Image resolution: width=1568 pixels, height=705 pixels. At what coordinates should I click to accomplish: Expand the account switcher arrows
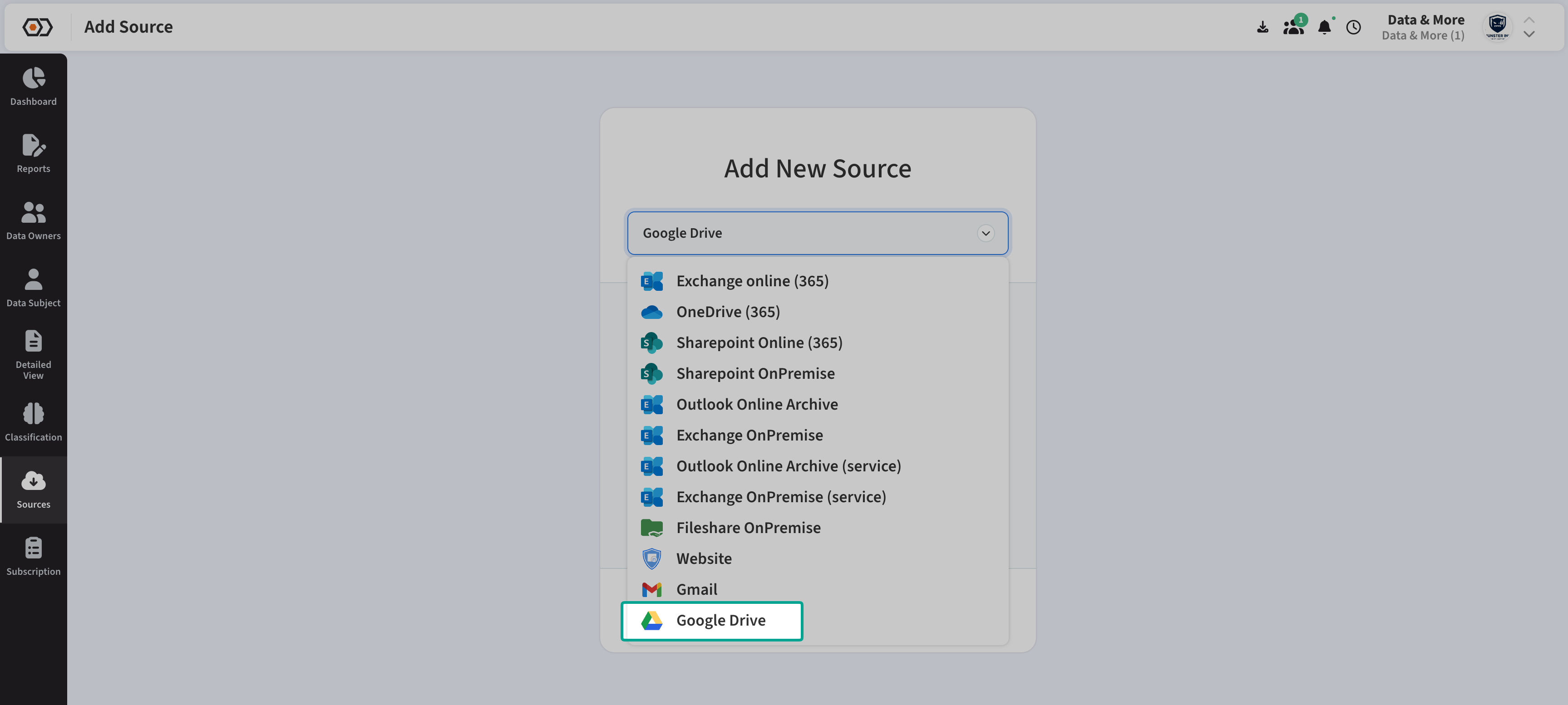tap(1529, 27)
